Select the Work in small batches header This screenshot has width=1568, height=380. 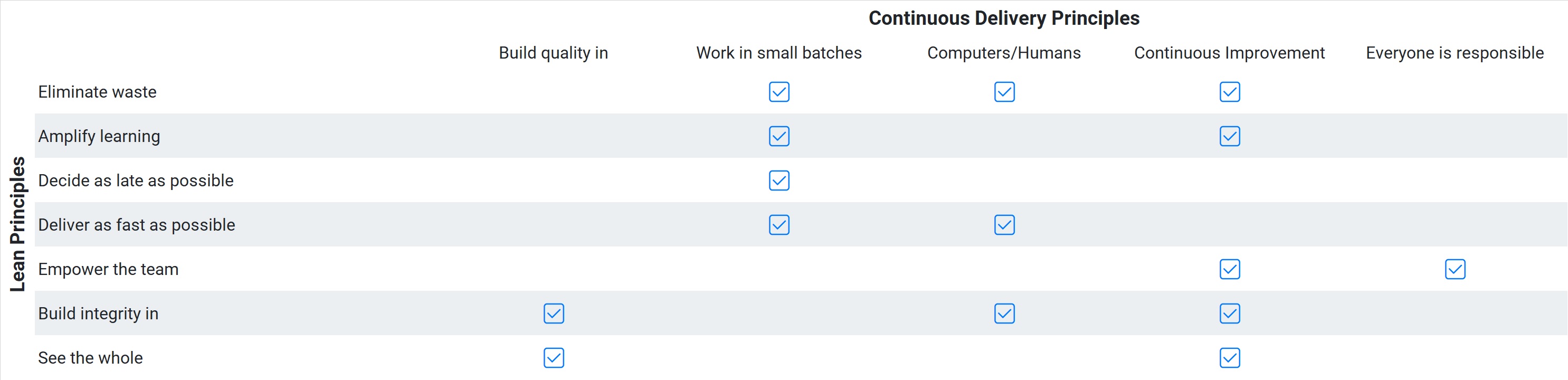[x=778, y=53]
